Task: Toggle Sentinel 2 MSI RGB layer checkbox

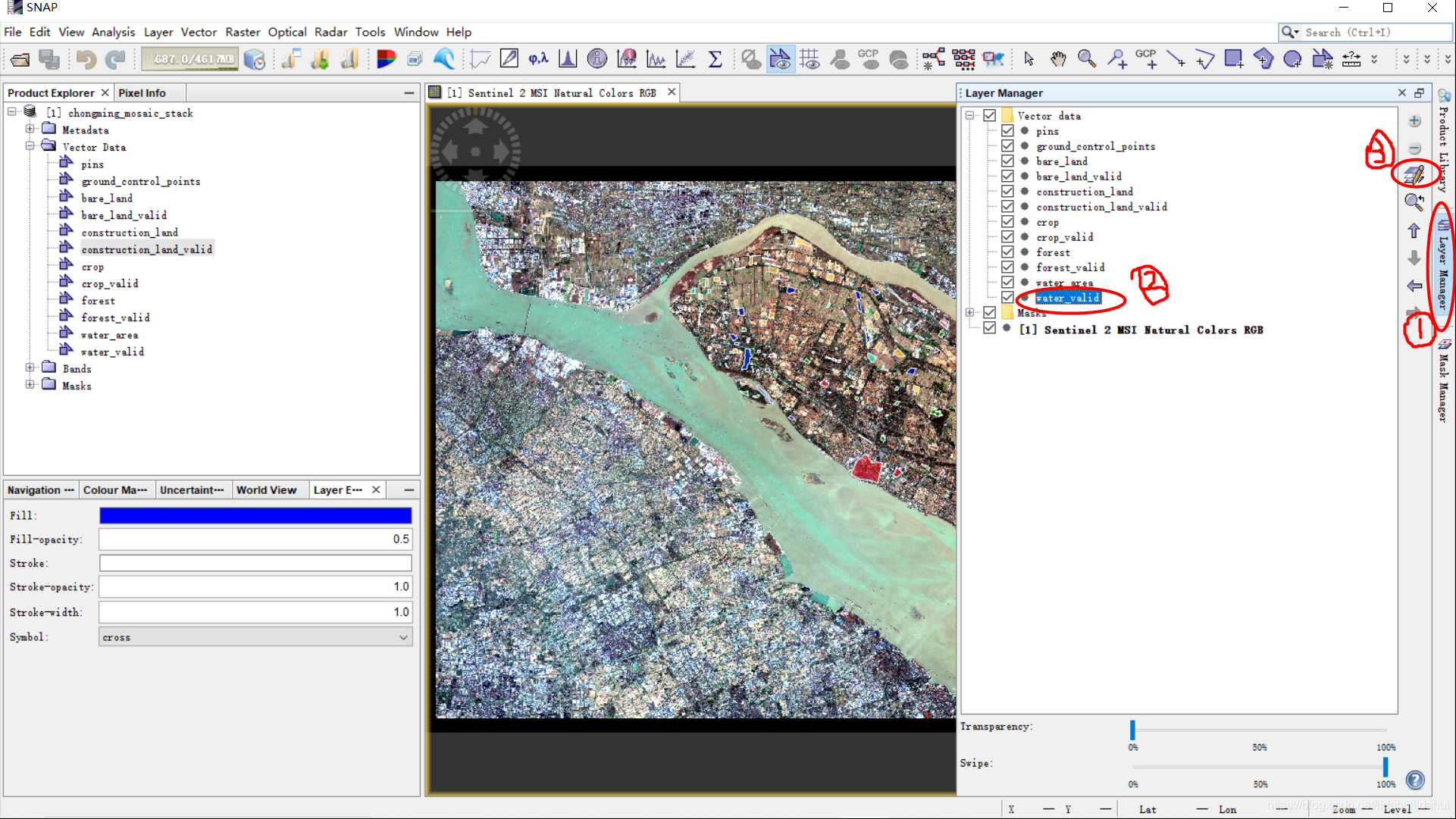Action: tap(990, 328)
